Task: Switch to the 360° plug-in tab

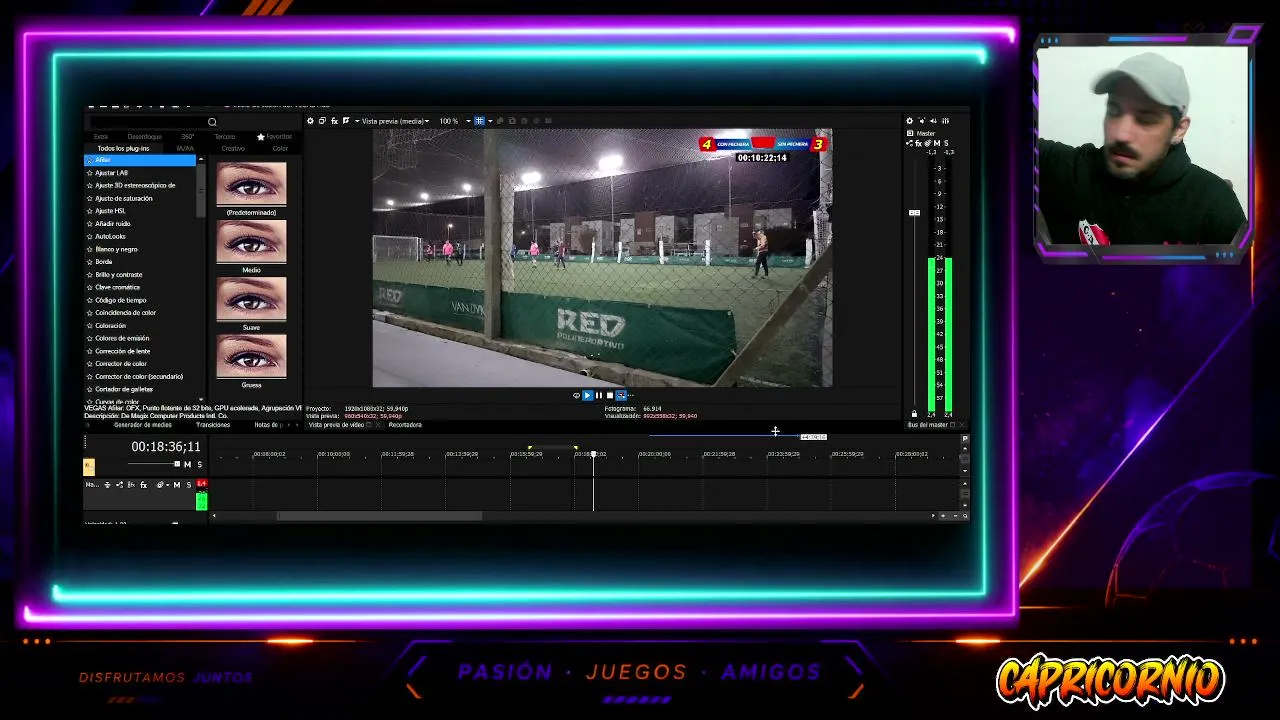Action: click(188, 136)
